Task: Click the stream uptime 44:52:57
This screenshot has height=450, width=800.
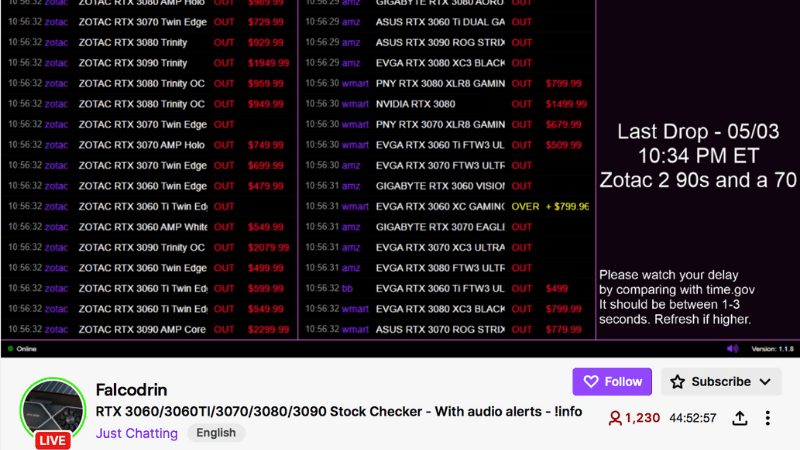Action: (x=693, y=418)
